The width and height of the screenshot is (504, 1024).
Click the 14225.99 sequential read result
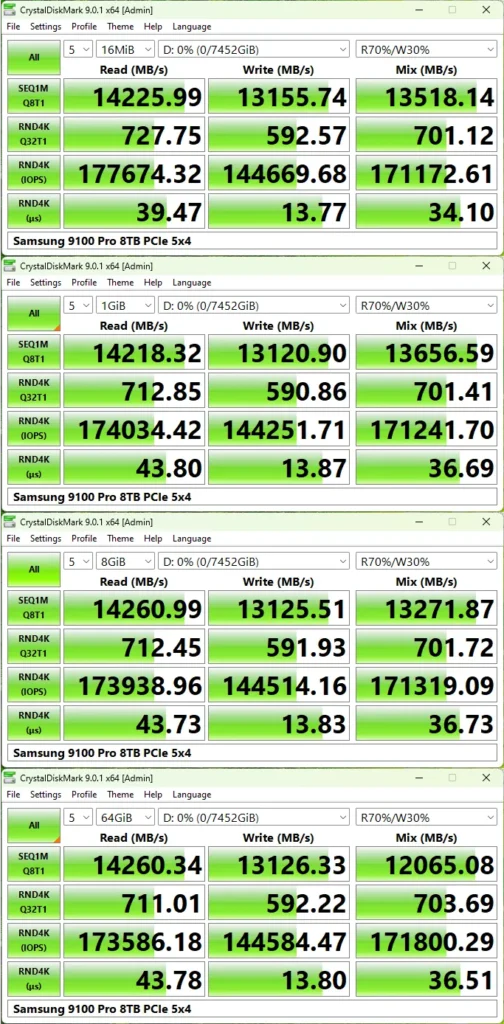click(x=134, y=97)
